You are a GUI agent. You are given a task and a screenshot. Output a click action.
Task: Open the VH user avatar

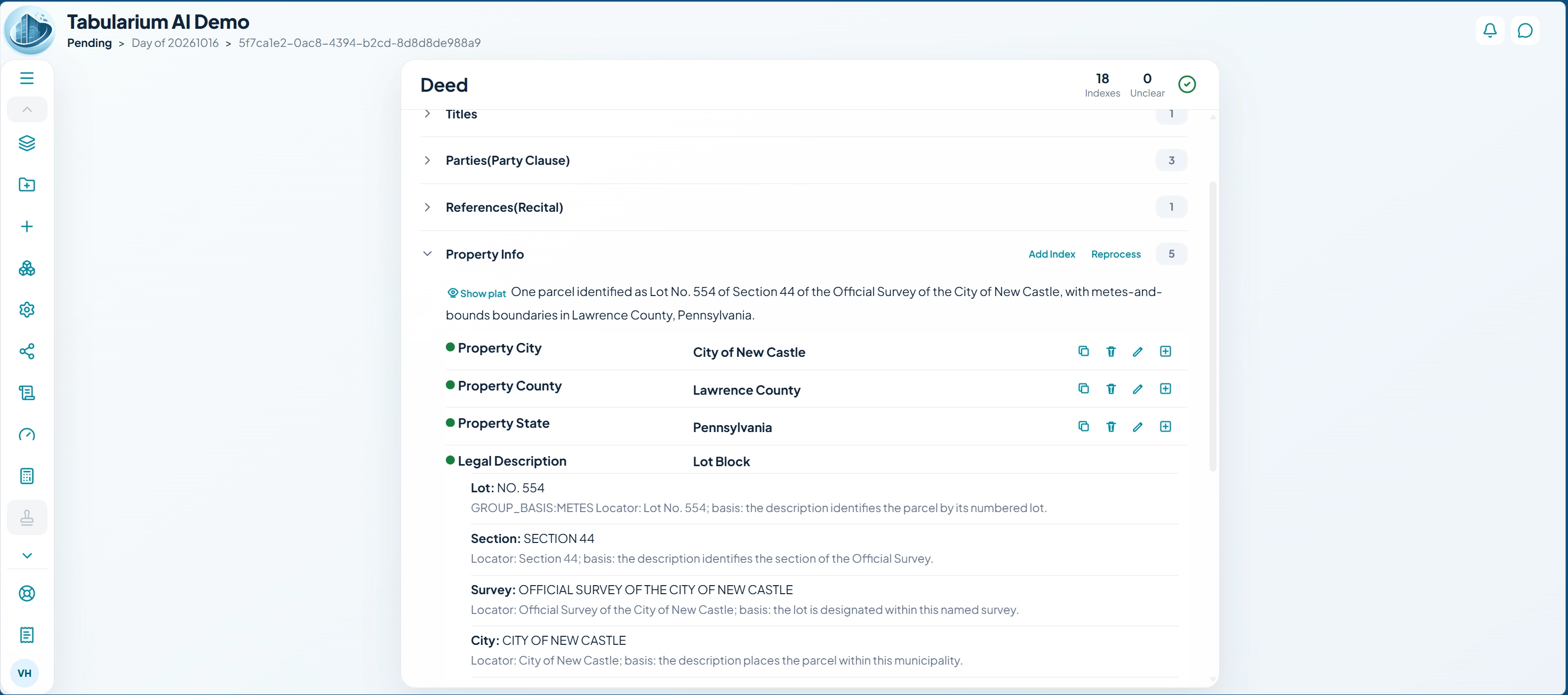[x=25, y=673]
